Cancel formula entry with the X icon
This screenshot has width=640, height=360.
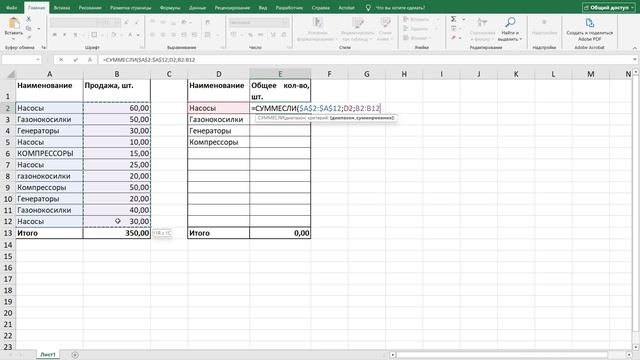pos(61,60)
